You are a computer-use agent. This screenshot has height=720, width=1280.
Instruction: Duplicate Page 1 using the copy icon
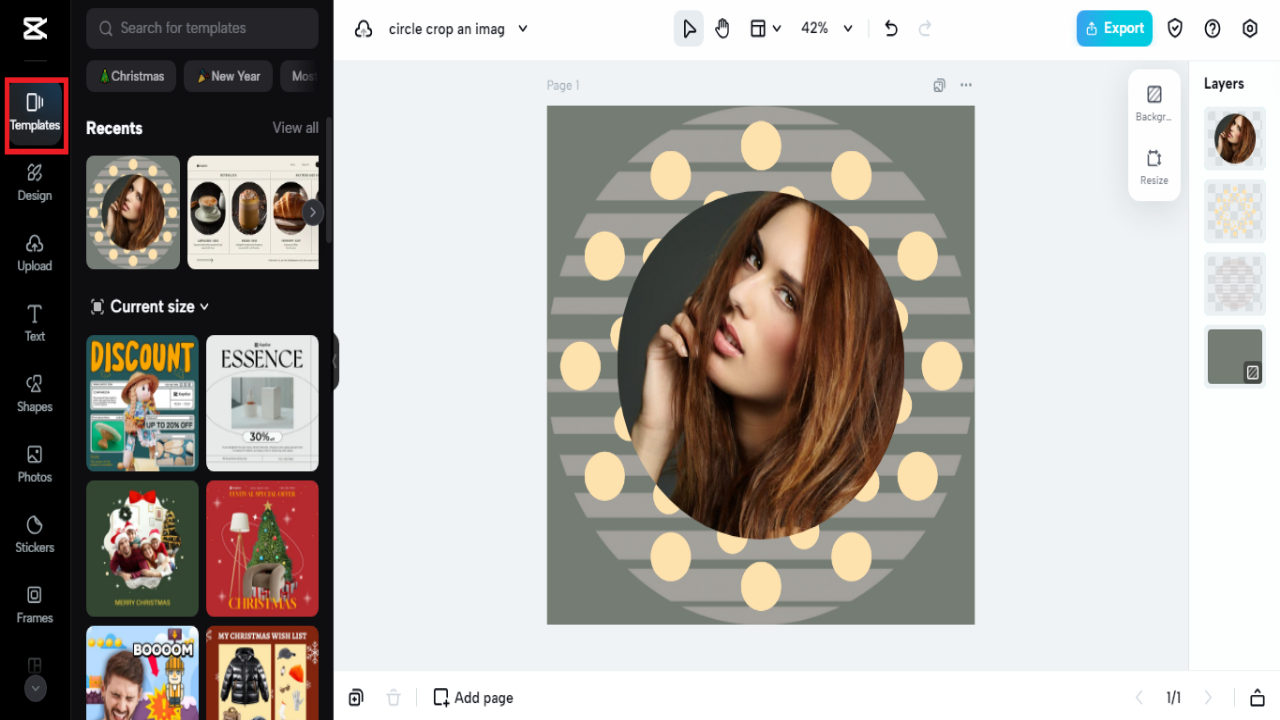pos(939,85)
